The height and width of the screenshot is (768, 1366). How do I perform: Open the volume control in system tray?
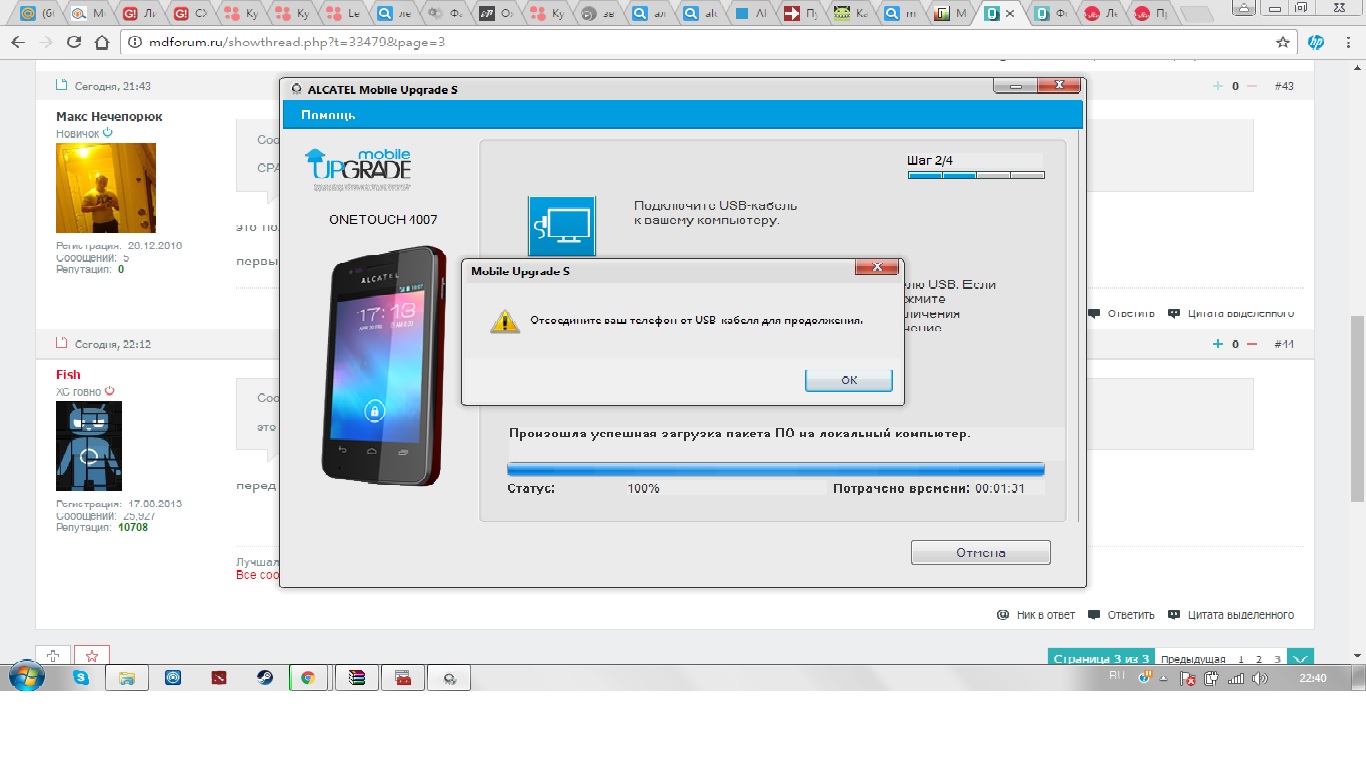click(1259, 678)
